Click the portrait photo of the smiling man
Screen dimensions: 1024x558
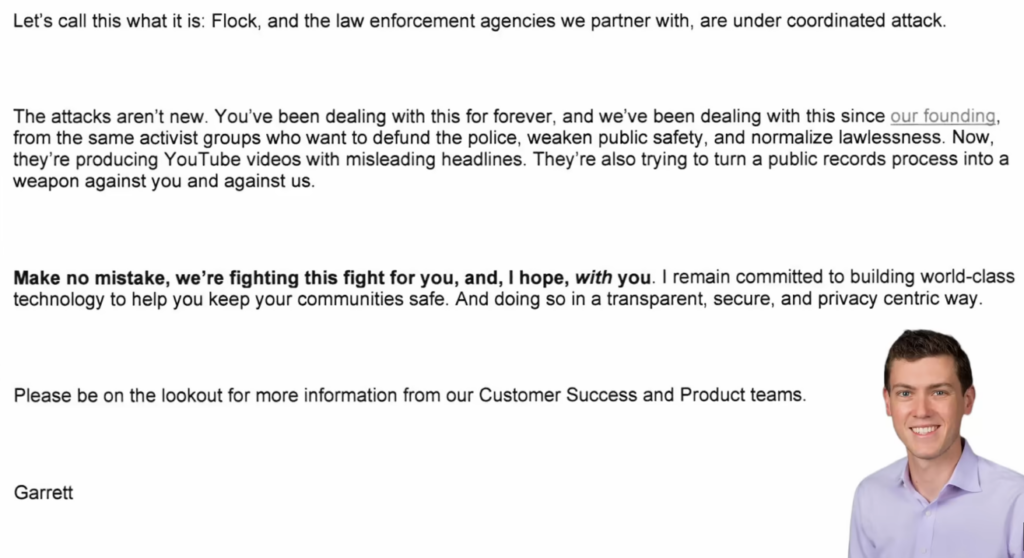click(x=930, y=440)
